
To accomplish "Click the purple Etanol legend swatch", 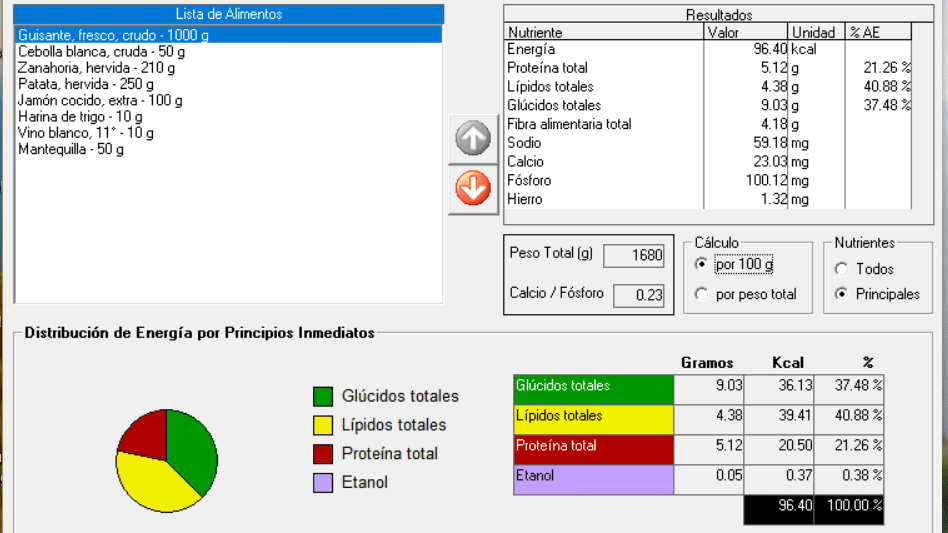I will tap(322, 482).
